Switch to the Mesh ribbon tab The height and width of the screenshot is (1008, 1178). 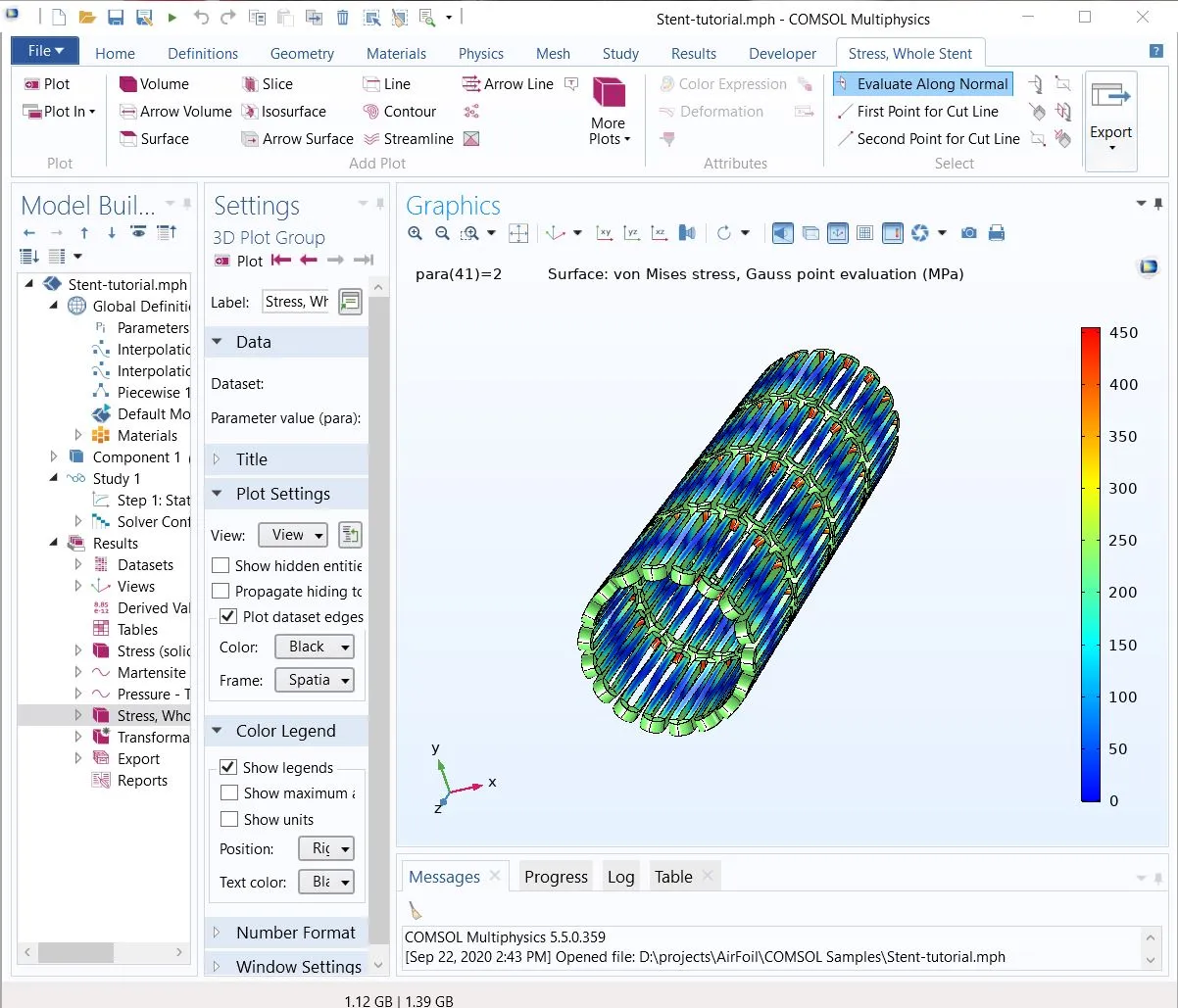(553, 54)
